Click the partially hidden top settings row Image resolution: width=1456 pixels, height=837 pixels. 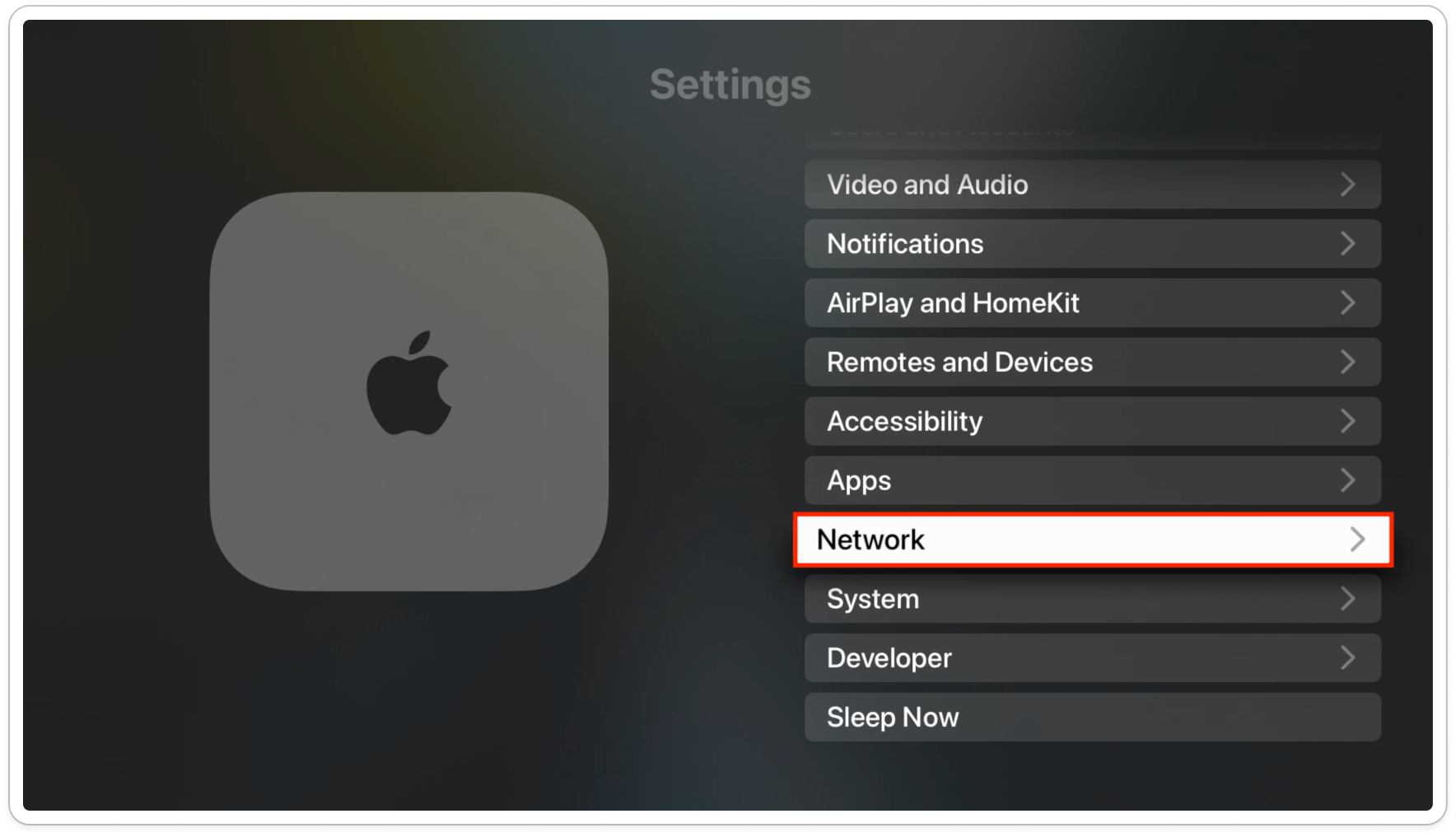click(x=1093, y=137)
